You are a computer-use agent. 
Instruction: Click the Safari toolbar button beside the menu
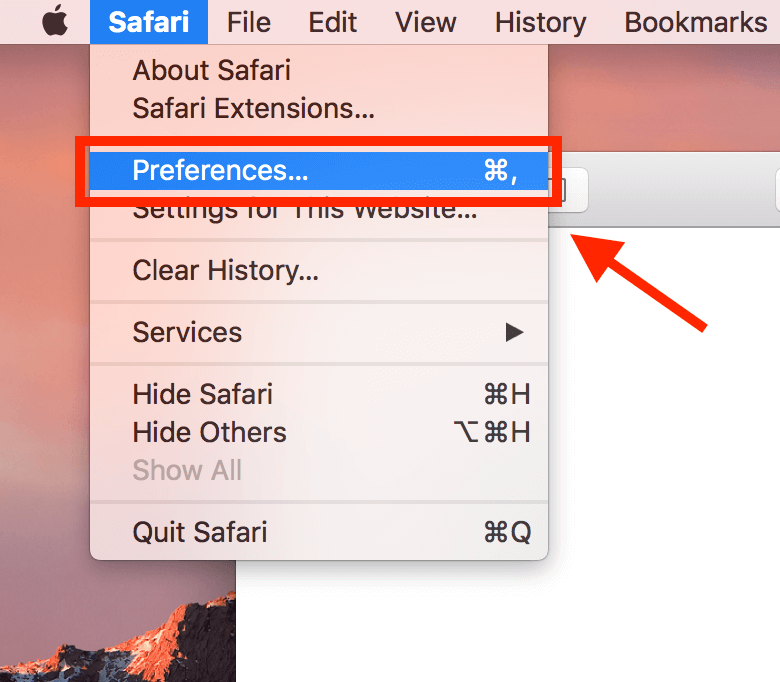point(569,190)
